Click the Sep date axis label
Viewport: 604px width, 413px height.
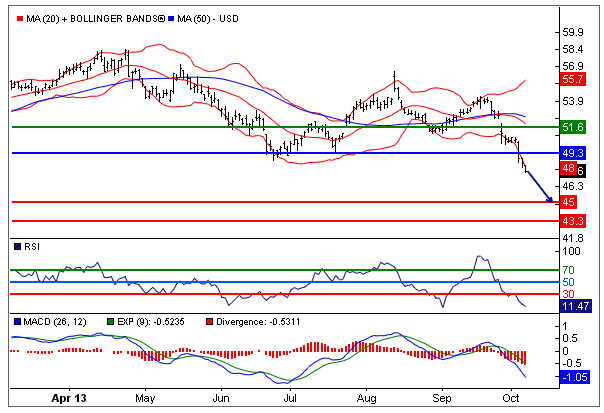tap(441, 398)
